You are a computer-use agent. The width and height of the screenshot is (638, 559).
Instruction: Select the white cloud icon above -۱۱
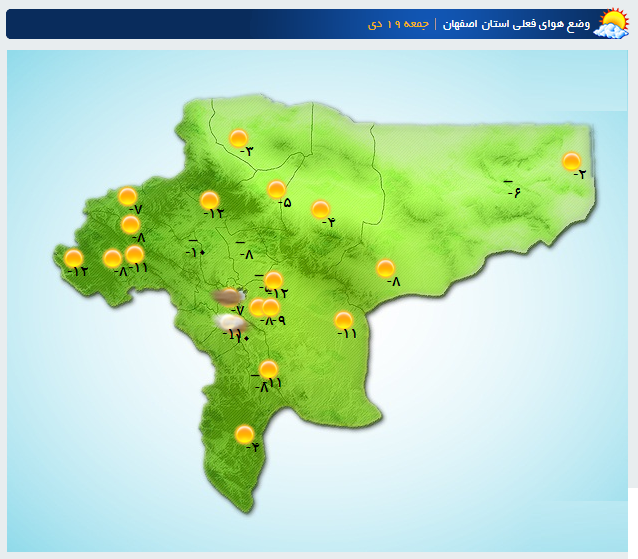tap(231, 323)
